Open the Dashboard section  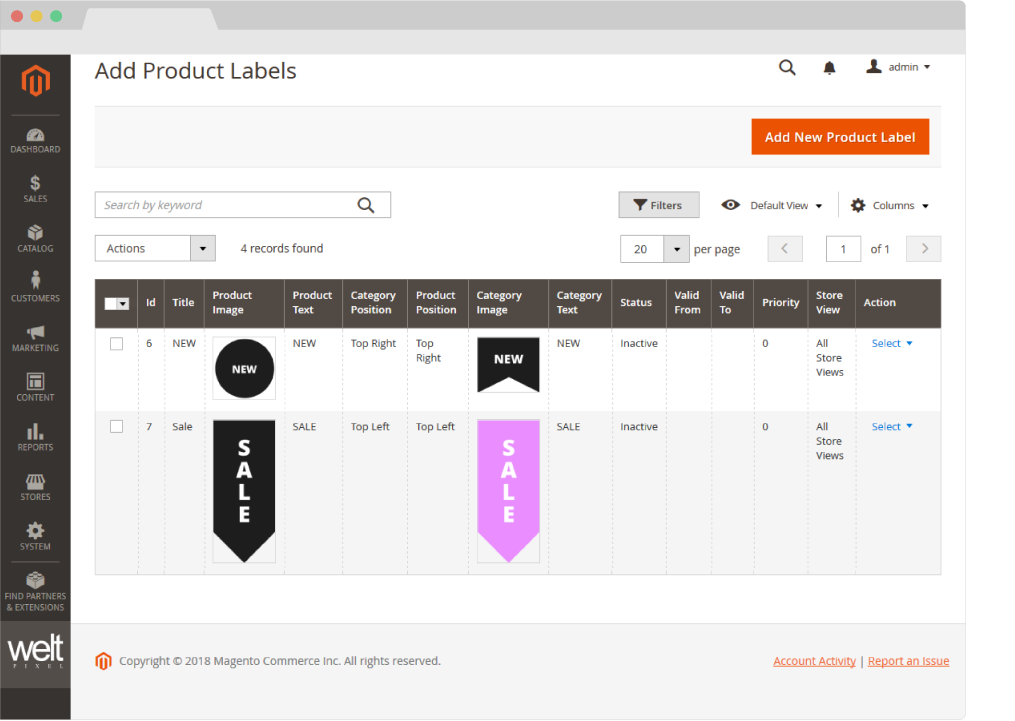point(35,140)
